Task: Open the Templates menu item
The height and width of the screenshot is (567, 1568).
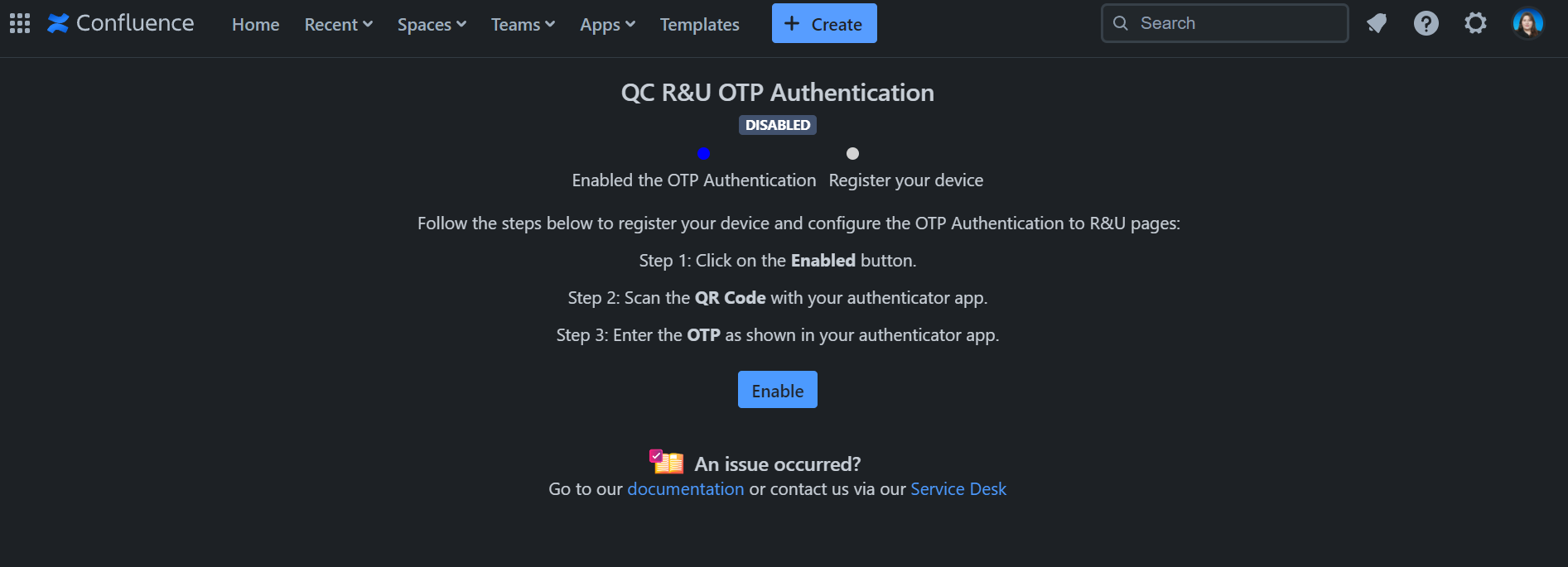Action: (x=699, y=25)
